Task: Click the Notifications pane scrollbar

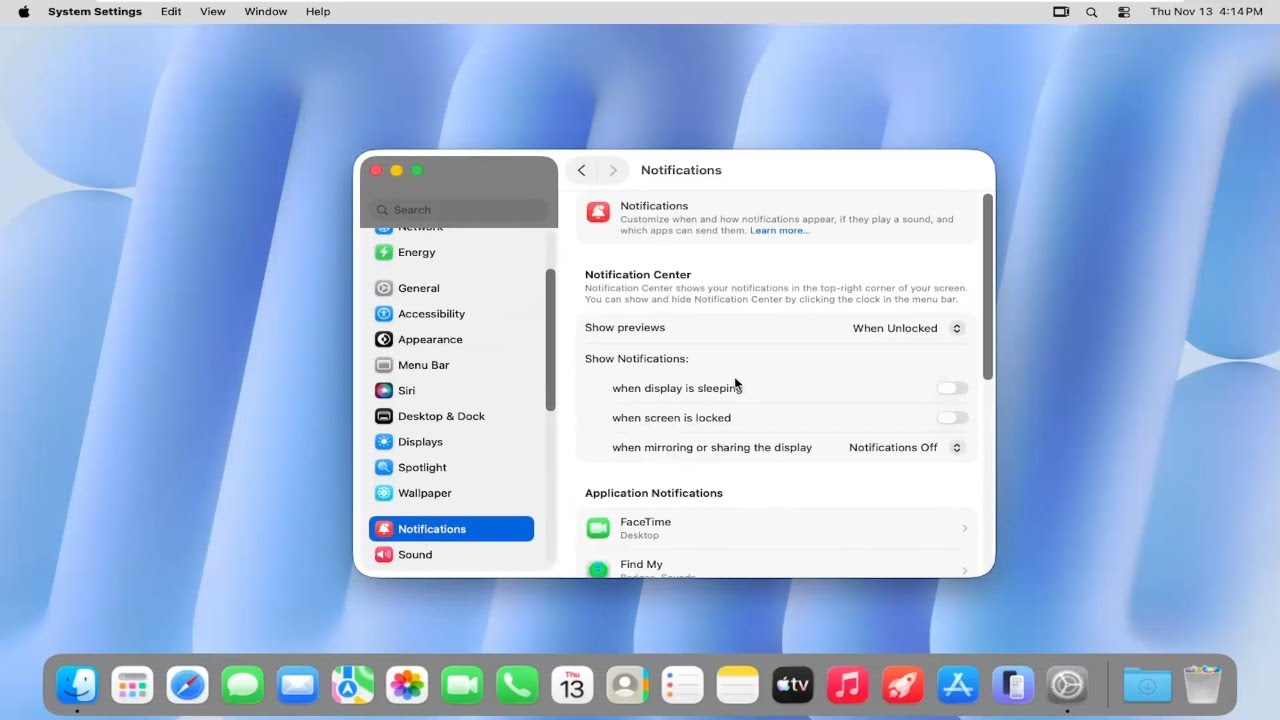Action: pos(988,286)
